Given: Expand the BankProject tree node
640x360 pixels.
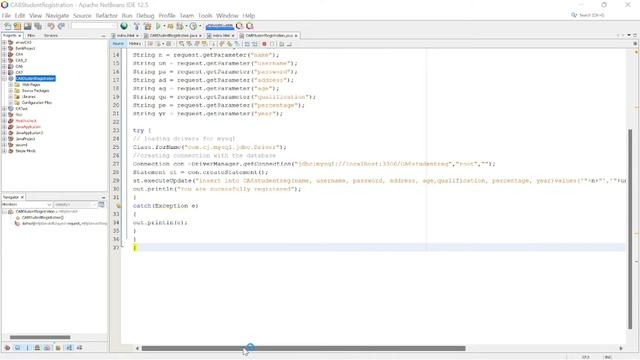Looking at the screenshot, I should point(4,48).
